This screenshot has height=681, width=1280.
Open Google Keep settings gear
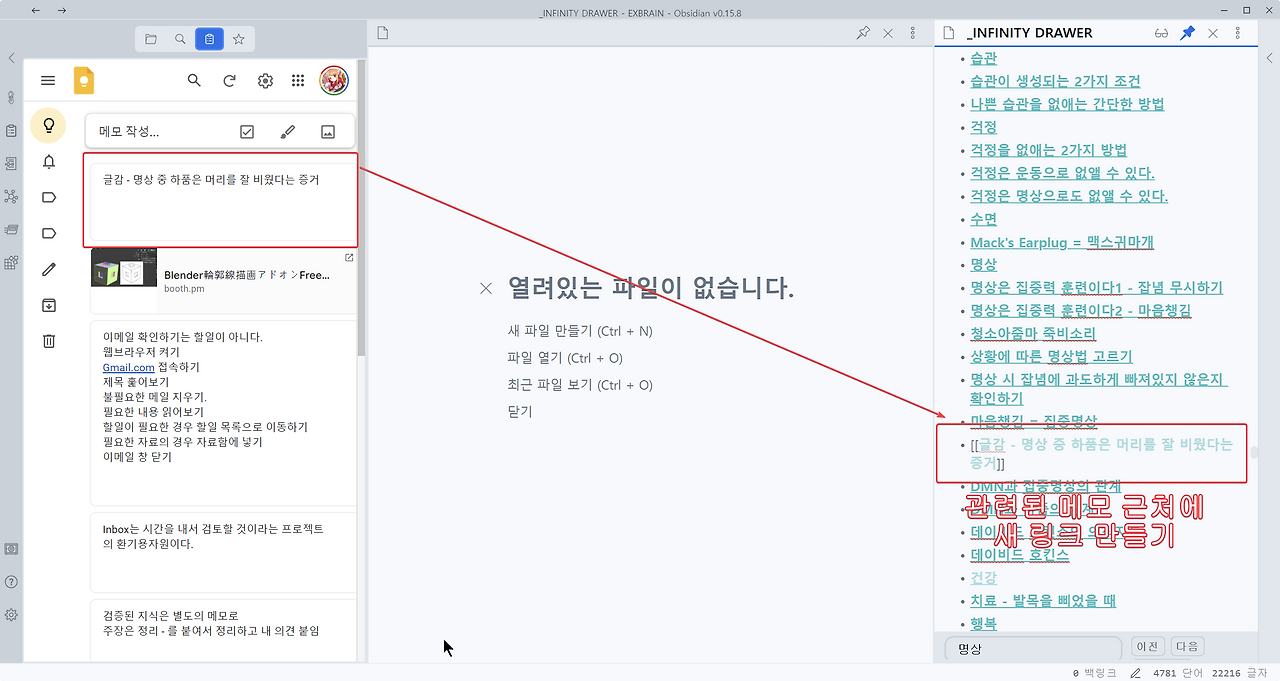coord(265,81)
